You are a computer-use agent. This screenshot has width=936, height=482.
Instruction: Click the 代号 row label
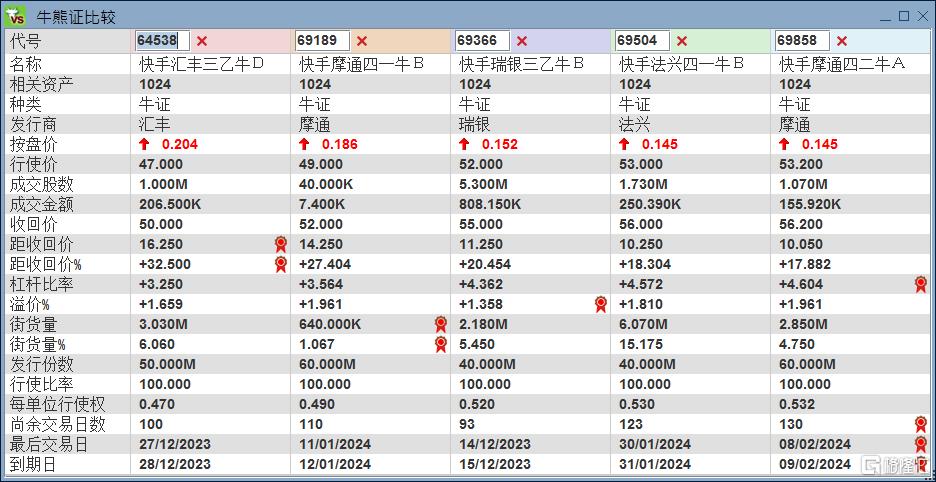[26, 41]
